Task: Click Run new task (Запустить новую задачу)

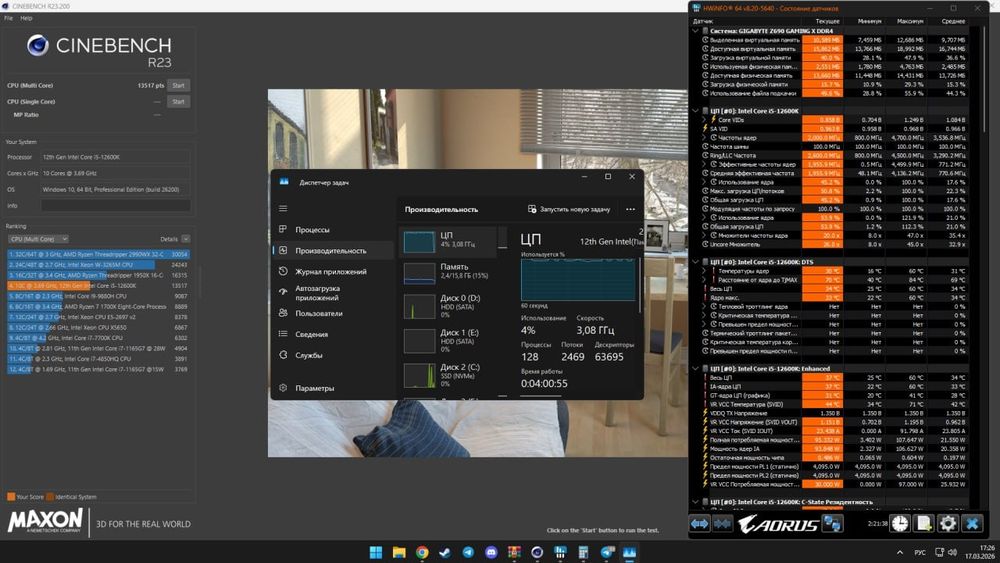Action: click(569, 209)
